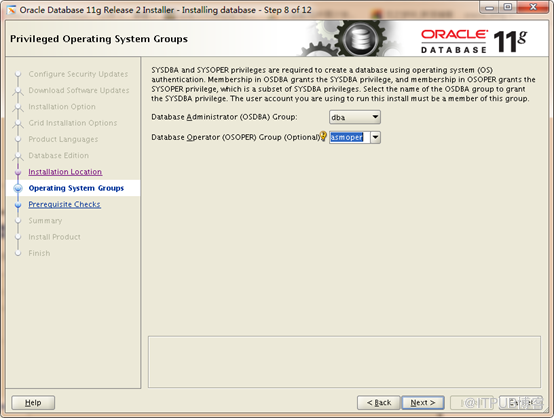Image resolution: width=554 pixels, height=418 pixels.
Task: Click the Database Operator (OSOPER) Group label
Action: coord(235,137)
